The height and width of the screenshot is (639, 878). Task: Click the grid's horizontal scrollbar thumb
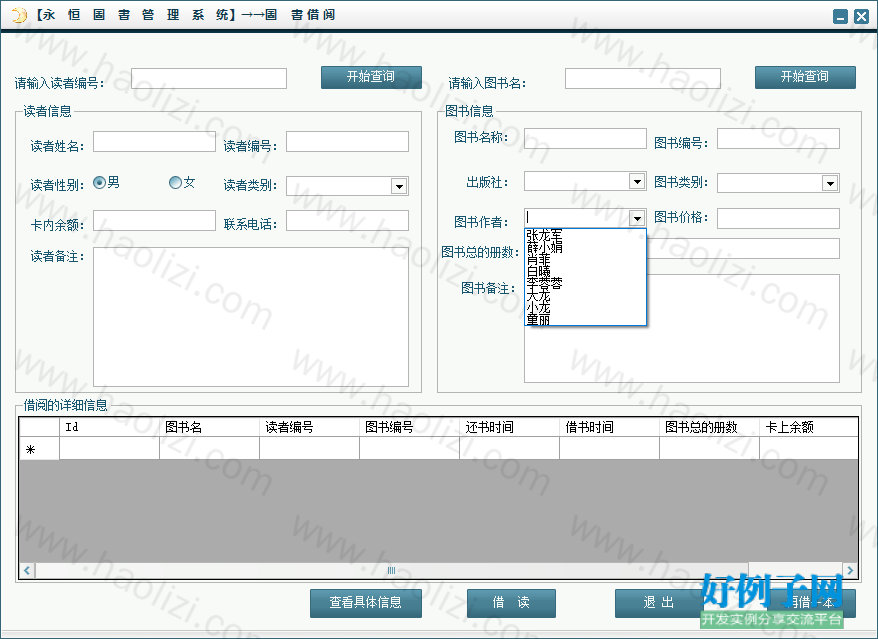click(x=391, y=570)
